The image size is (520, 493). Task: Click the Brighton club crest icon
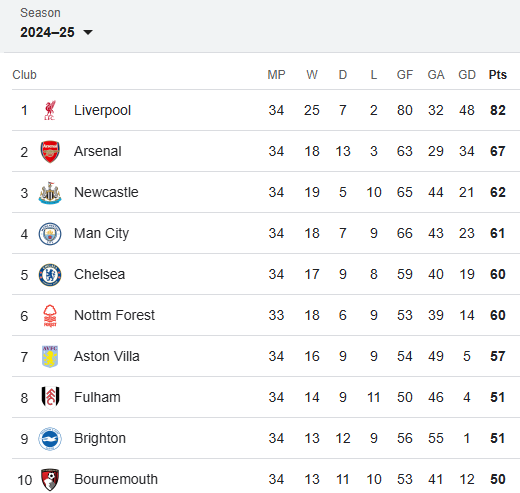point(50,439)
